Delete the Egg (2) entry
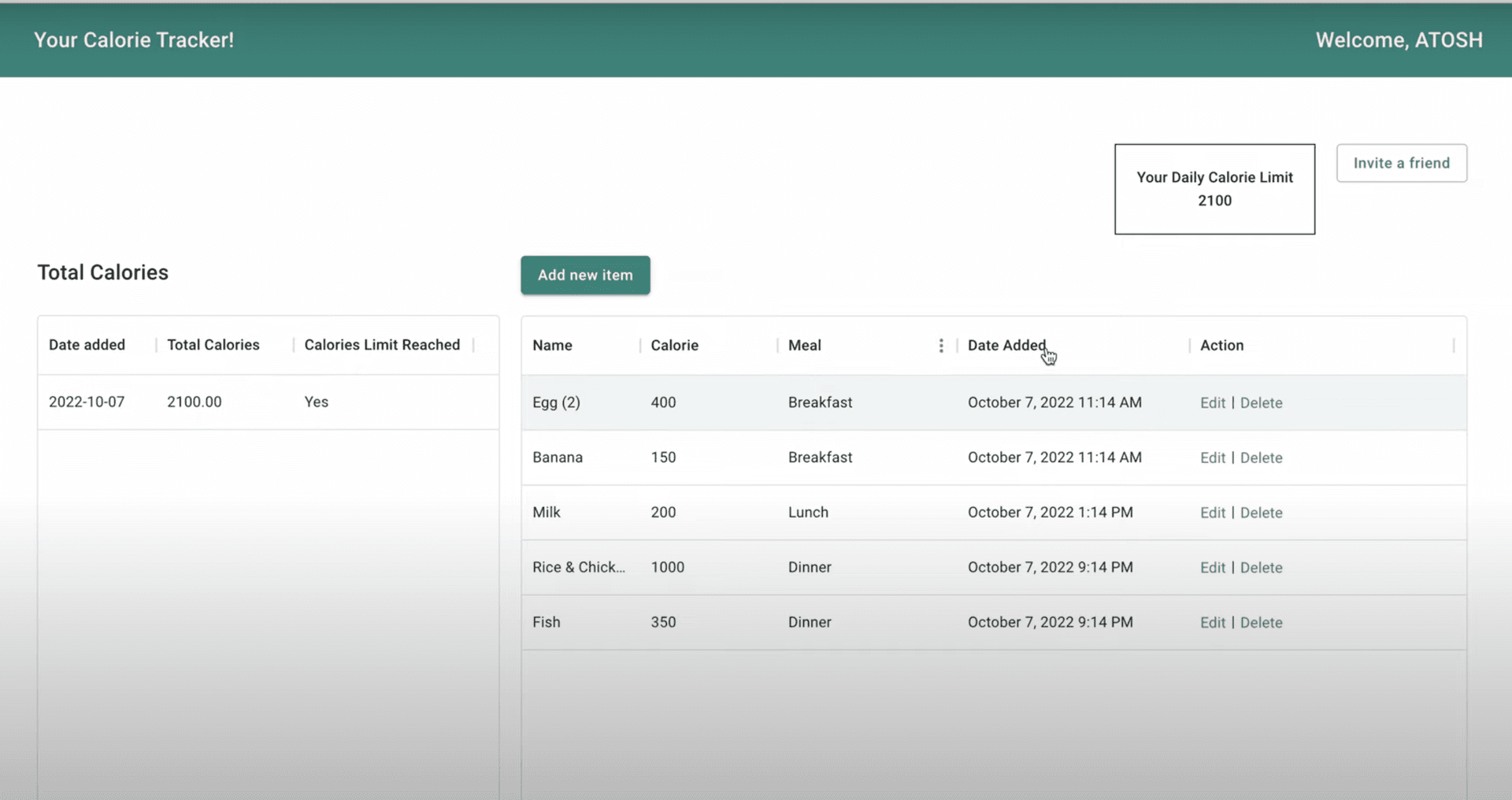Image resolution: width=1512 pixels, height=800 pixels. coord(1261,403)
